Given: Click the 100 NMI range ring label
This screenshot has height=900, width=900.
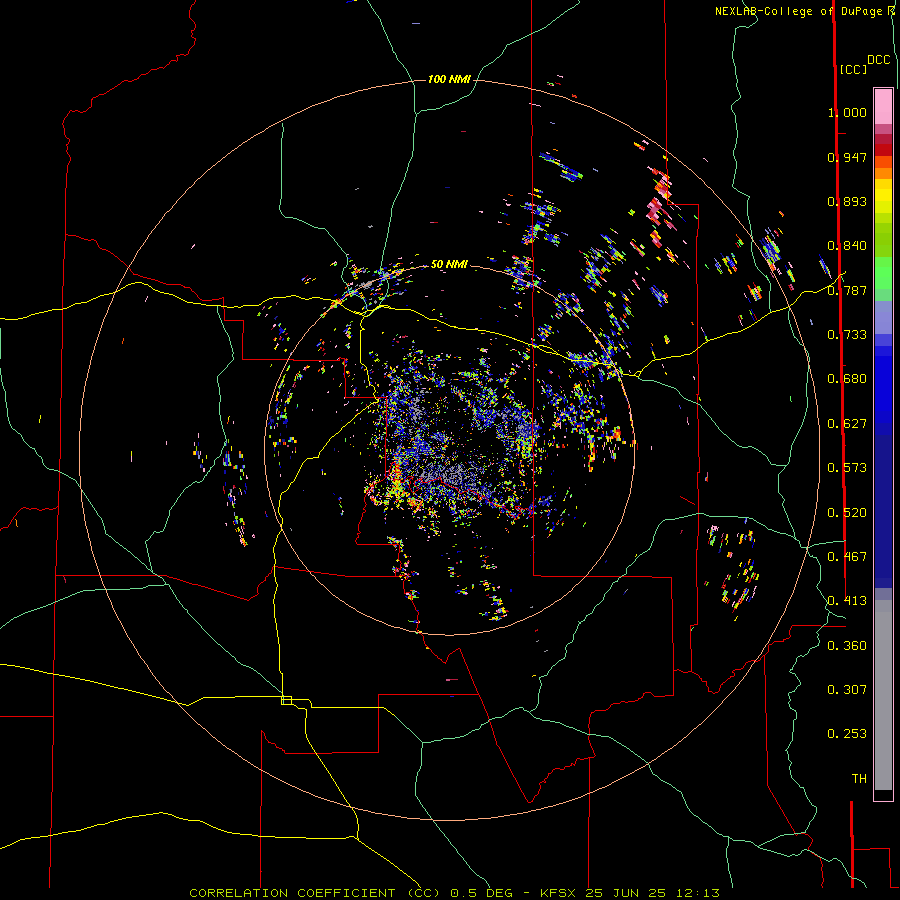Looking at the screenshot, I should coord(449,79).
